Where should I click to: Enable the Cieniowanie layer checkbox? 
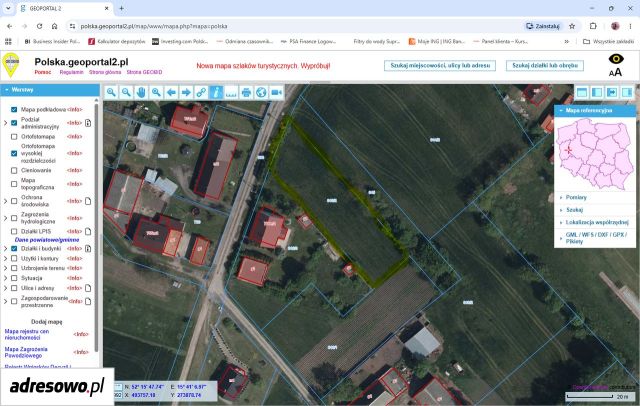[x=14, y=170]
